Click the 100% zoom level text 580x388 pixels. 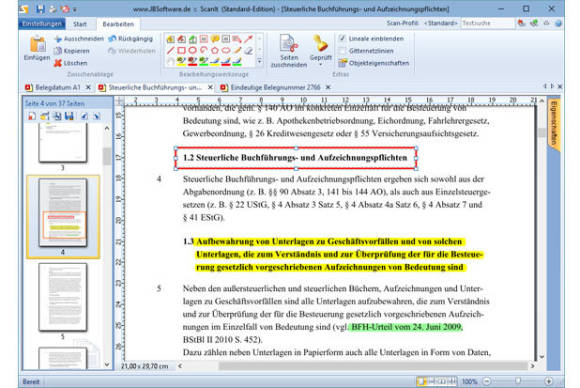(469, 381)
